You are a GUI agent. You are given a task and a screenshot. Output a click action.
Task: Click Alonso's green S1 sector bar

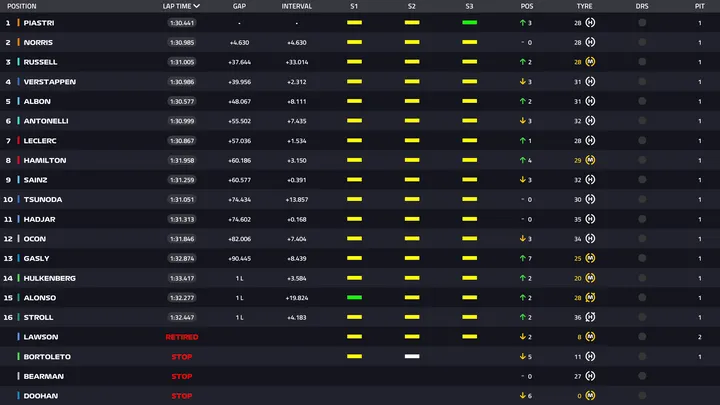click(354, 298)
